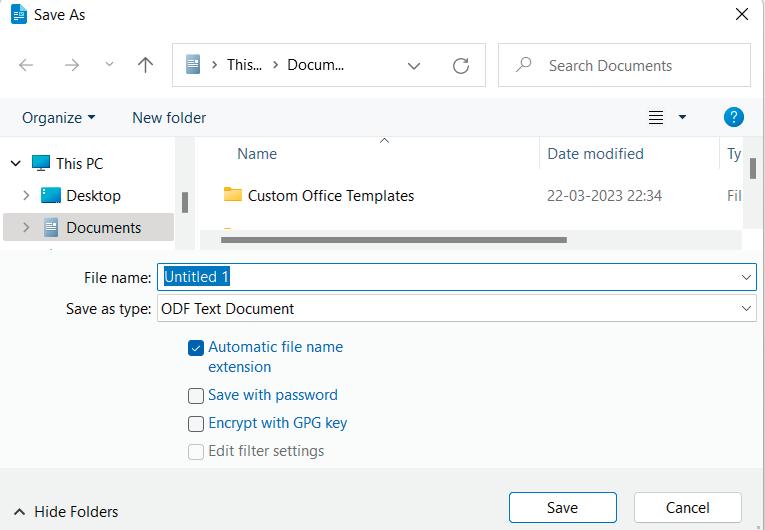Open recent locations dropdown arrow
This screenshot has height=530, width=765.
point(109,65)
